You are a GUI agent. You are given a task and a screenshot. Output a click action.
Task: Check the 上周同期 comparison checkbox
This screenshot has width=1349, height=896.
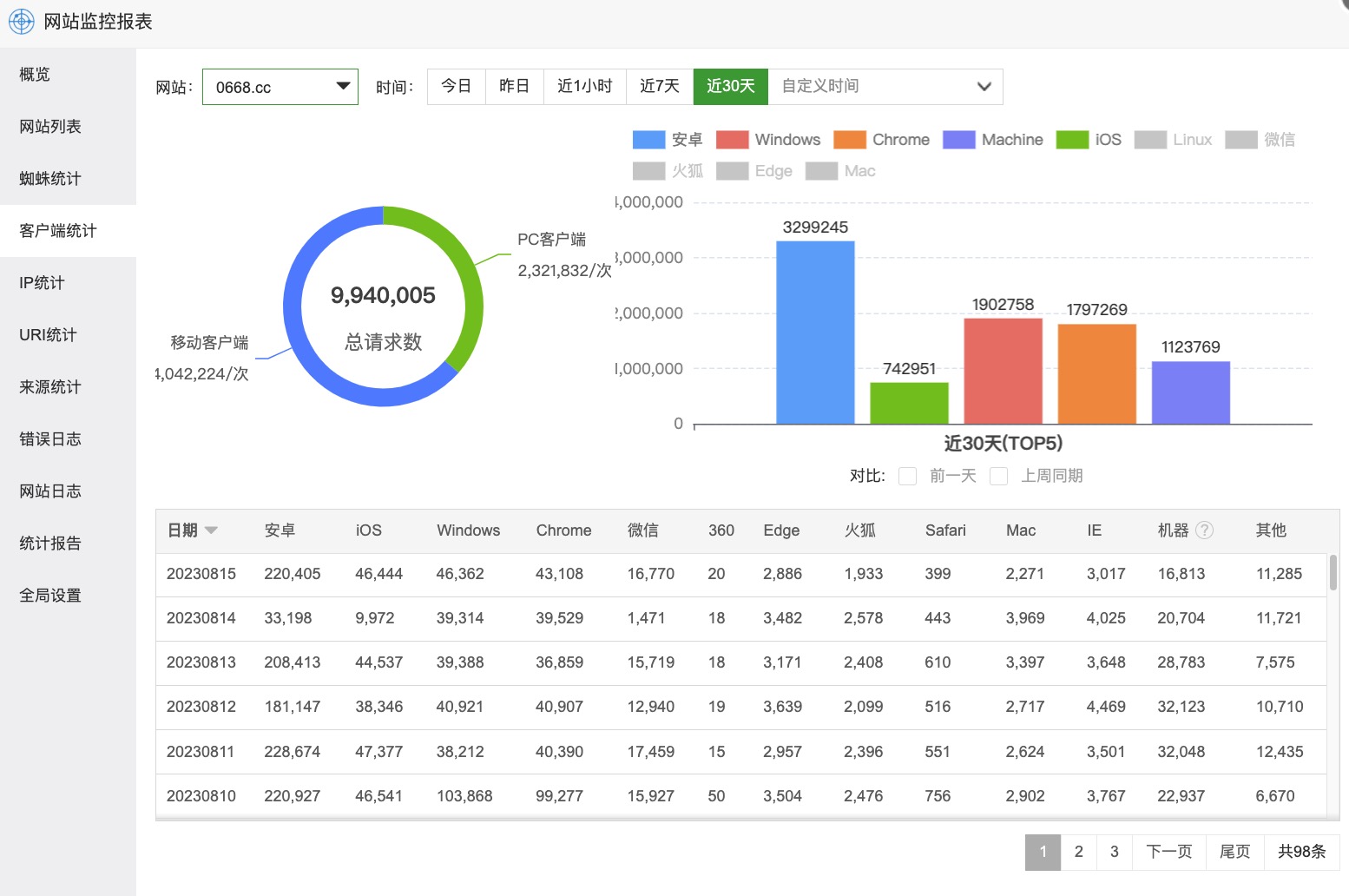(x=998, y=476)
